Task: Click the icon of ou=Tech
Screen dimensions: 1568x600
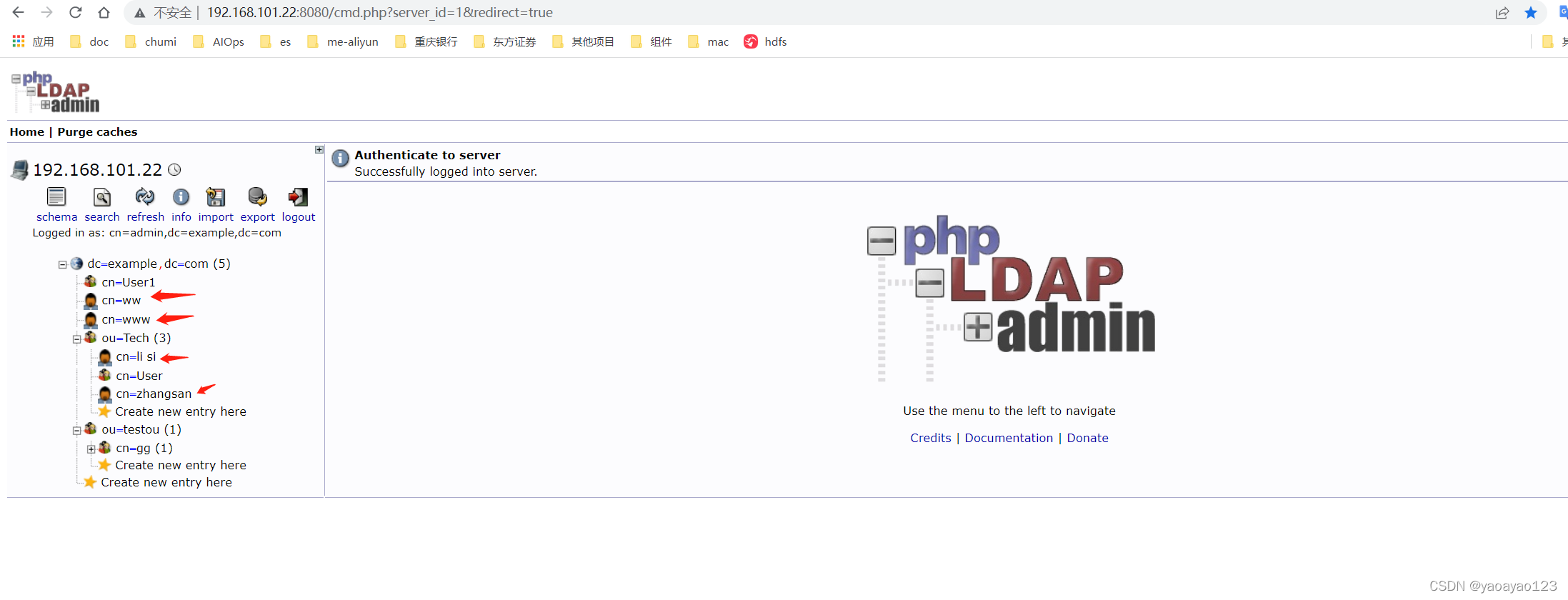Action: point(91,337)
